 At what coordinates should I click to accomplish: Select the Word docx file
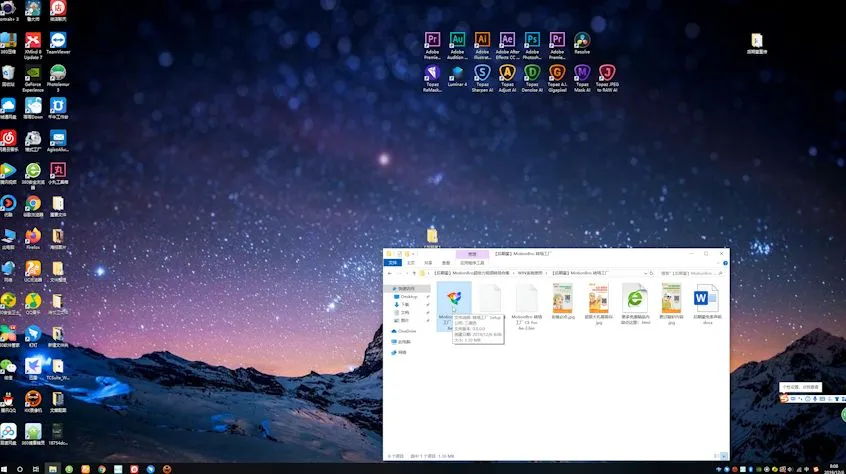707,304
